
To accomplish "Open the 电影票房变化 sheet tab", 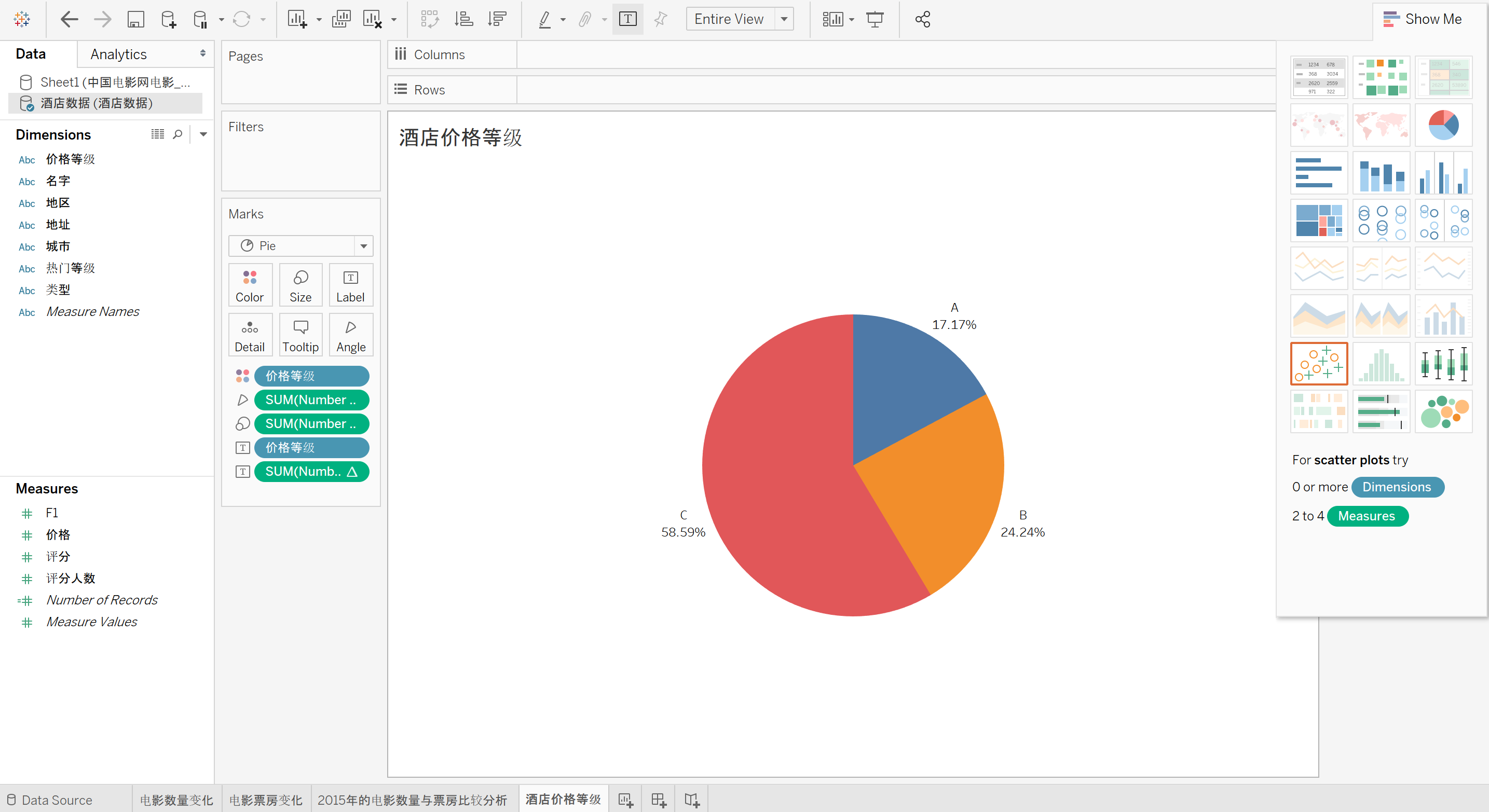I will tap(265, 800).
